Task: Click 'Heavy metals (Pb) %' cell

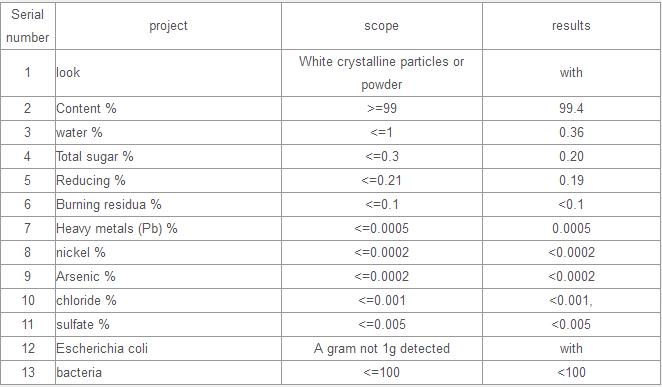Action: (x=168, y=229)
